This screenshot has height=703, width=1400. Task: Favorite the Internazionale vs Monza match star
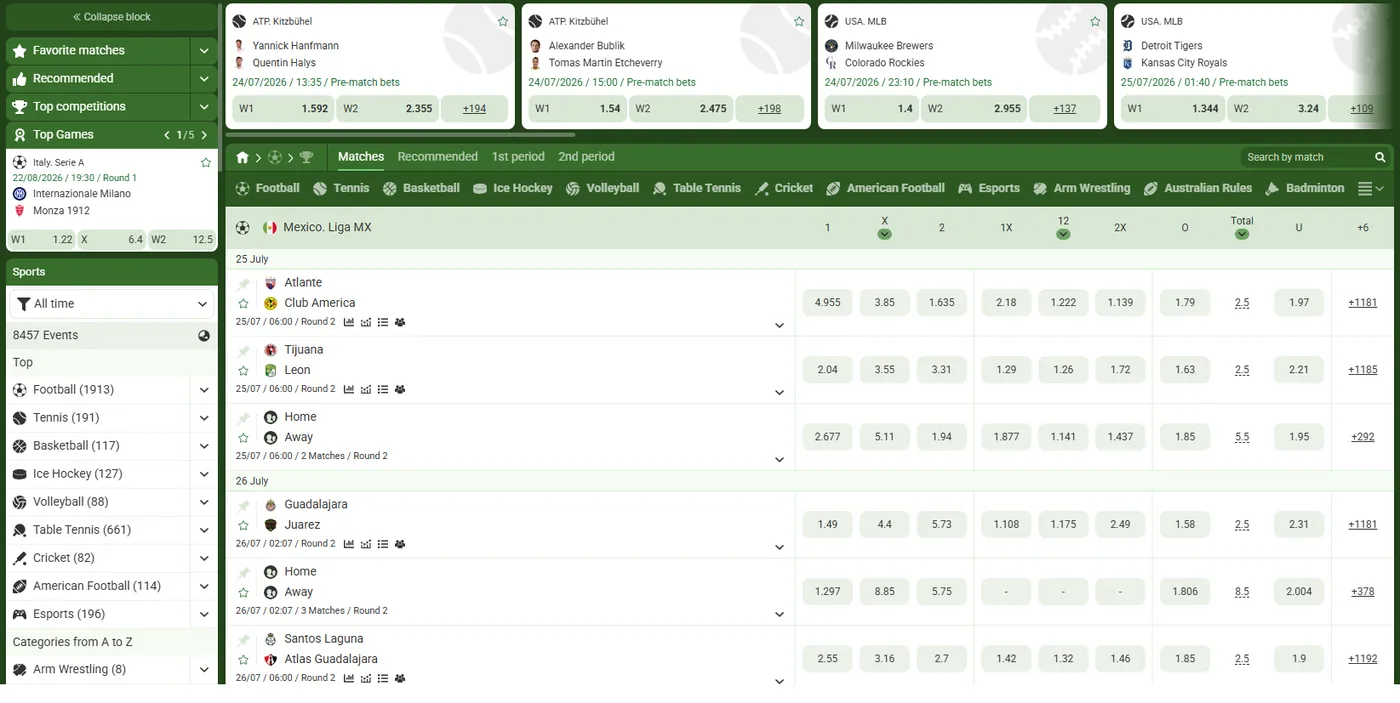tap(206, 162)
